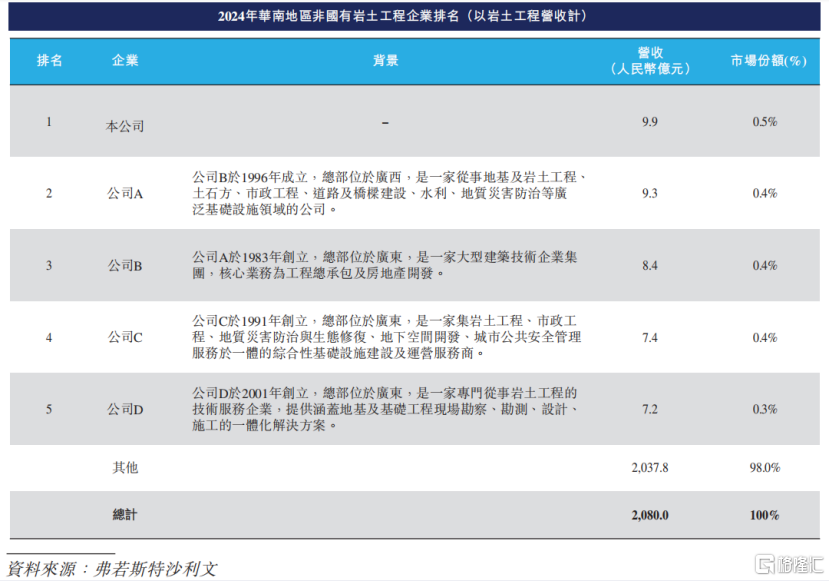
Task: Select the 背景 column header
Action: tap(386, 60)
